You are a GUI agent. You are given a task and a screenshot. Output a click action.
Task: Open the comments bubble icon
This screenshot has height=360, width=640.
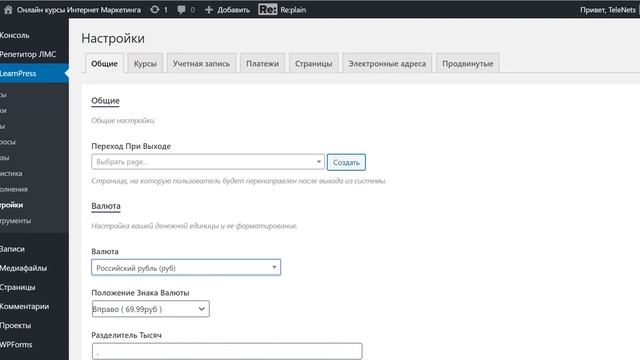181,9
